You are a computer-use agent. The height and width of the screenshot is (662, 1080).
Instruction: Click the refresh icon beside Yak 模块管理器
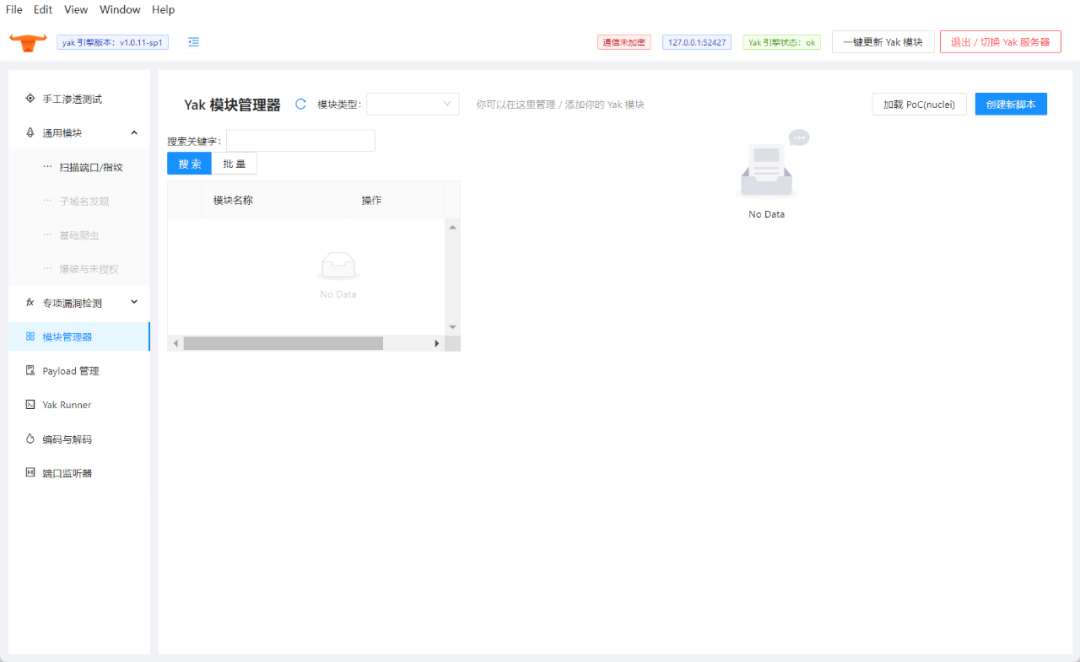click(300, 104)
